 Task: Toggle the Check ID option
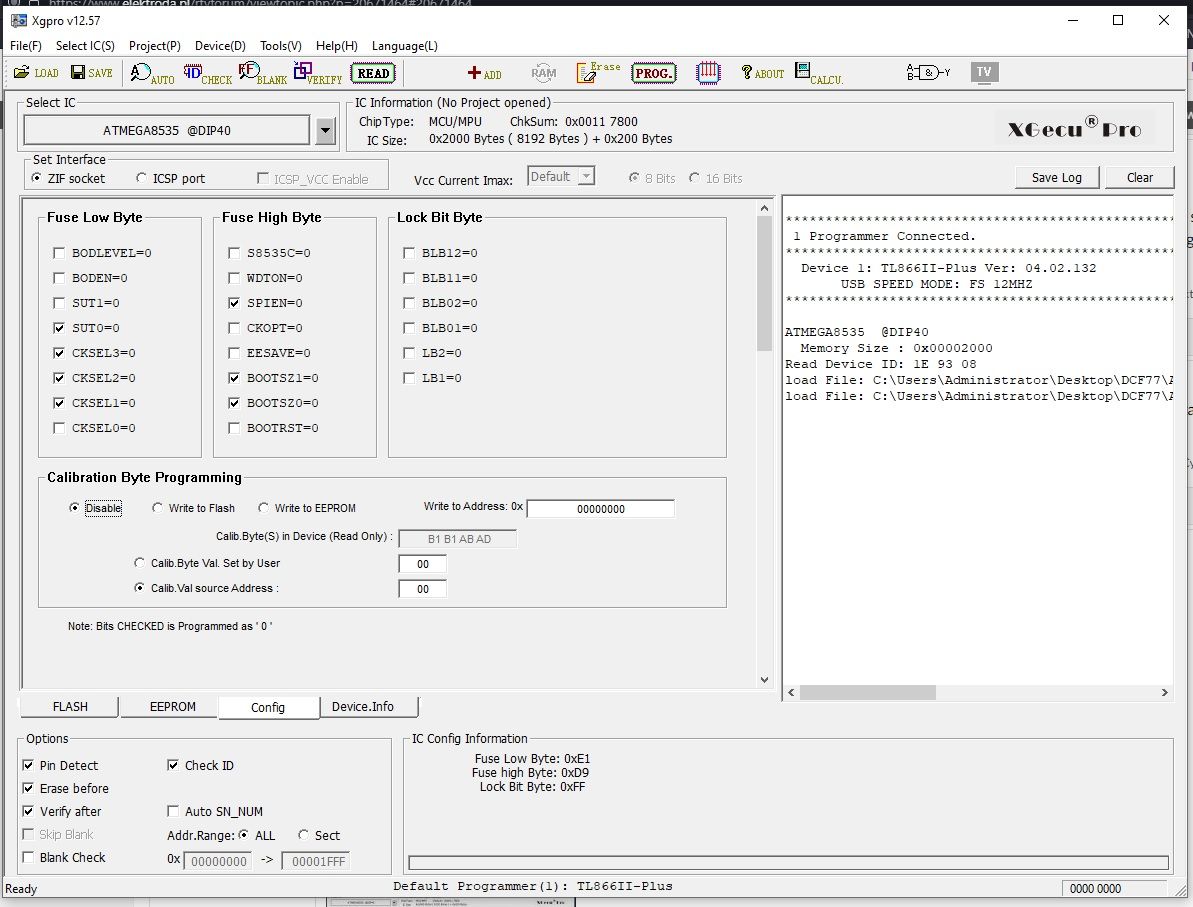(x=173, y=765)
